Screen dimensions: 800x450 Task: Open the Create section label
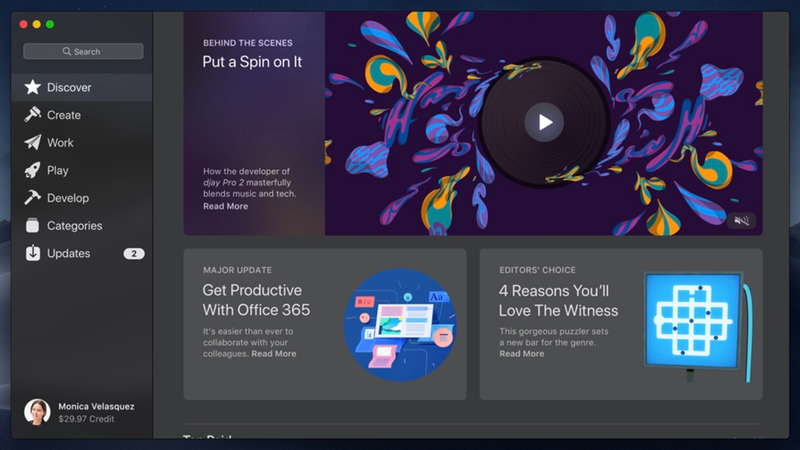(64, 115)
